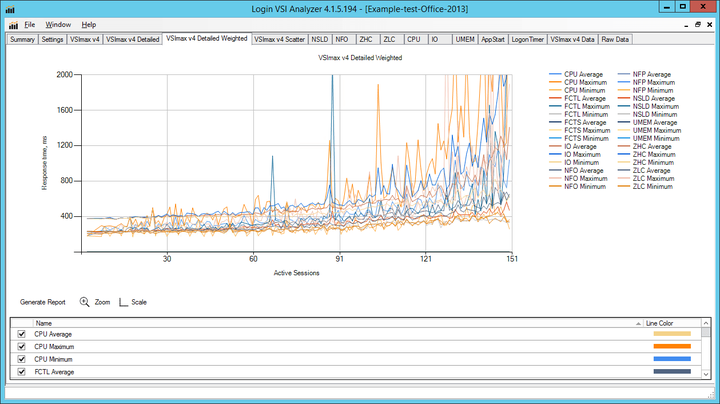Restore the inner document window
The image size is (720, 404).
coord(698,24)
